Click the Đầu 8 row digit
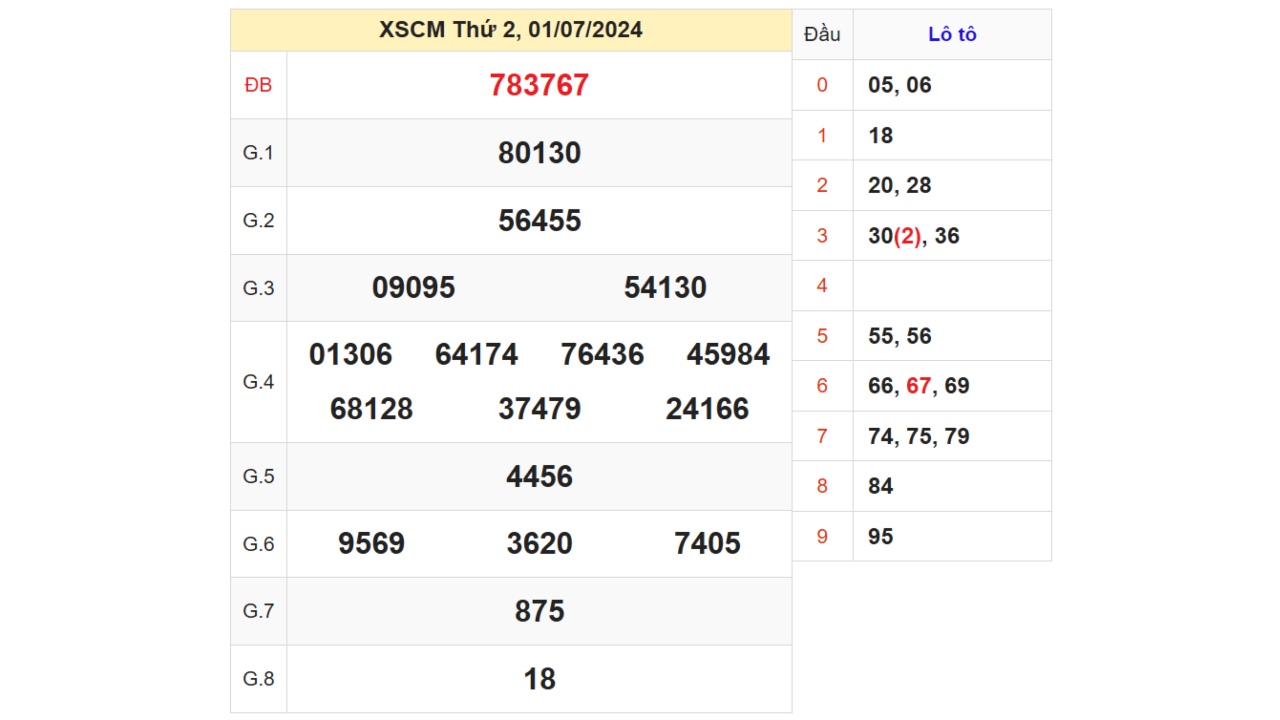The image size is (1280, 720). click(x=822, y=486)
